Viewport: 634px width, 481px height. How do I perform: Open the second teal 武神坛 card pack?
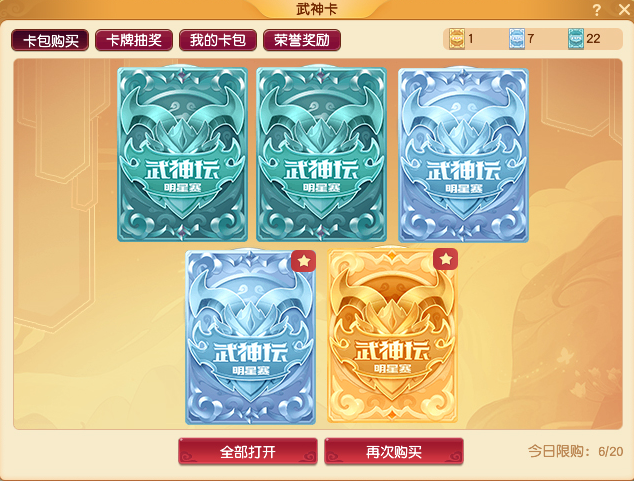pos(321,154)
